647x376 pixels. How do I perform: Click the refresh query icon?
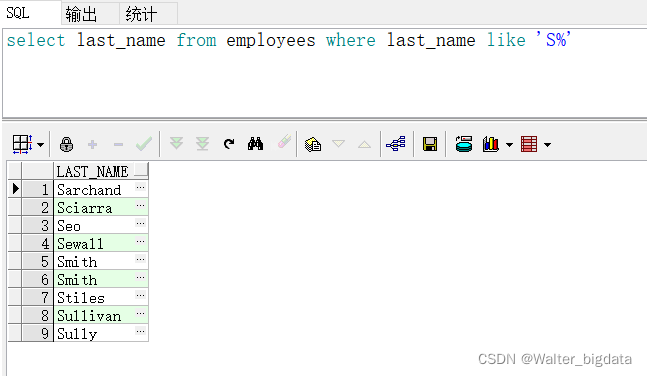pyautogui.click(x=229, y=144)
